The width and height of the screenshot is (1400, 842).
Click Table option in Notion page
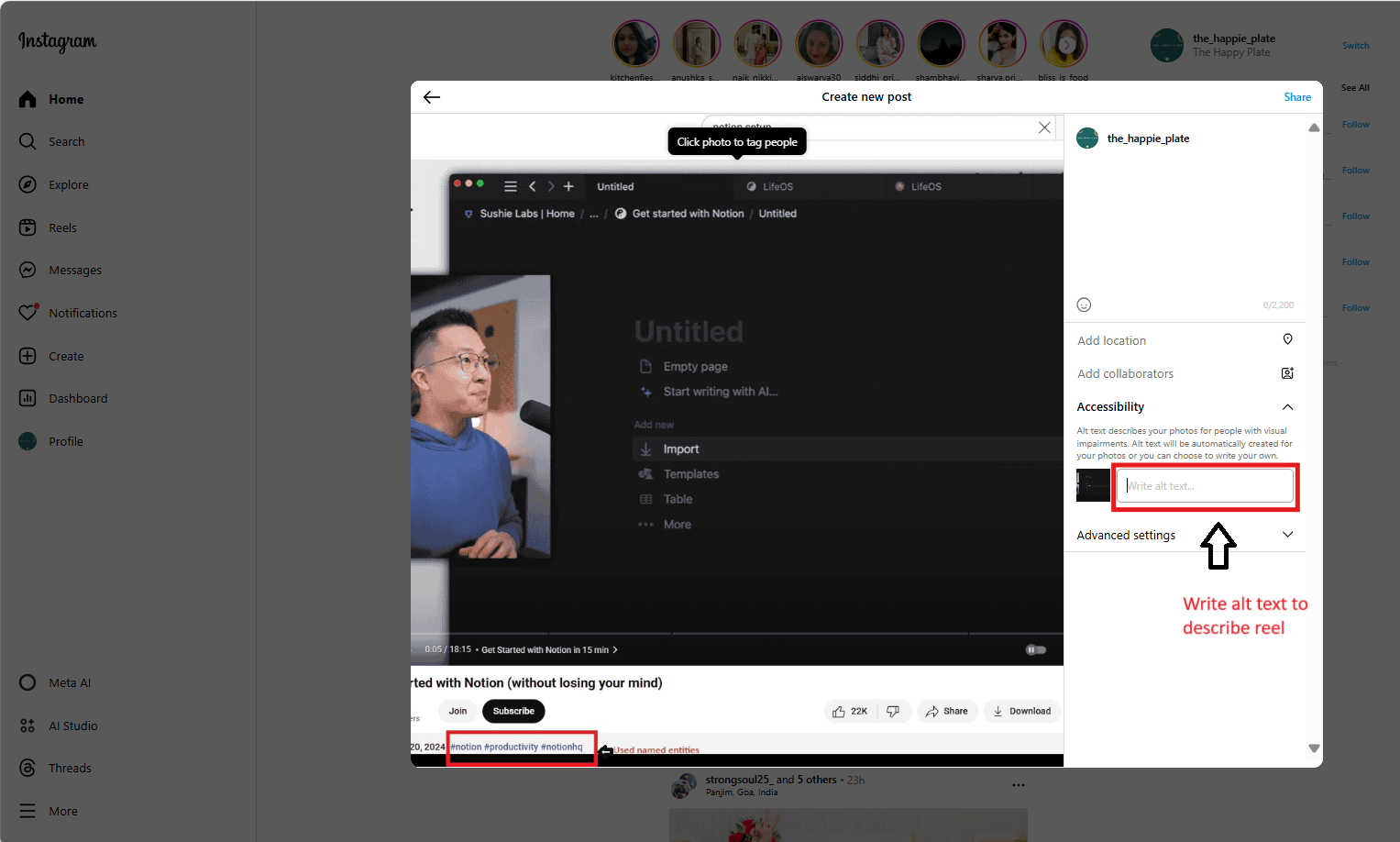click(x=678, y=499)
